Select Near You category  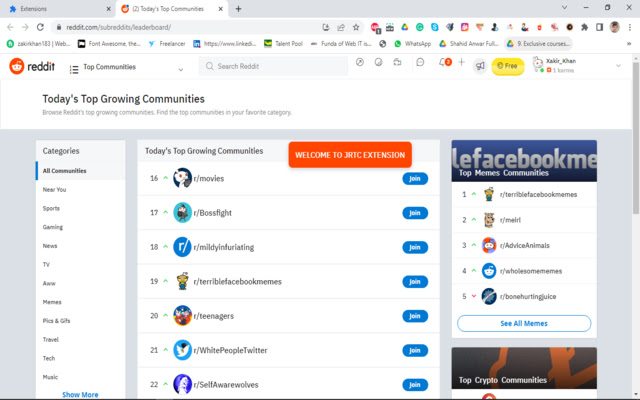tap(54, 189)
